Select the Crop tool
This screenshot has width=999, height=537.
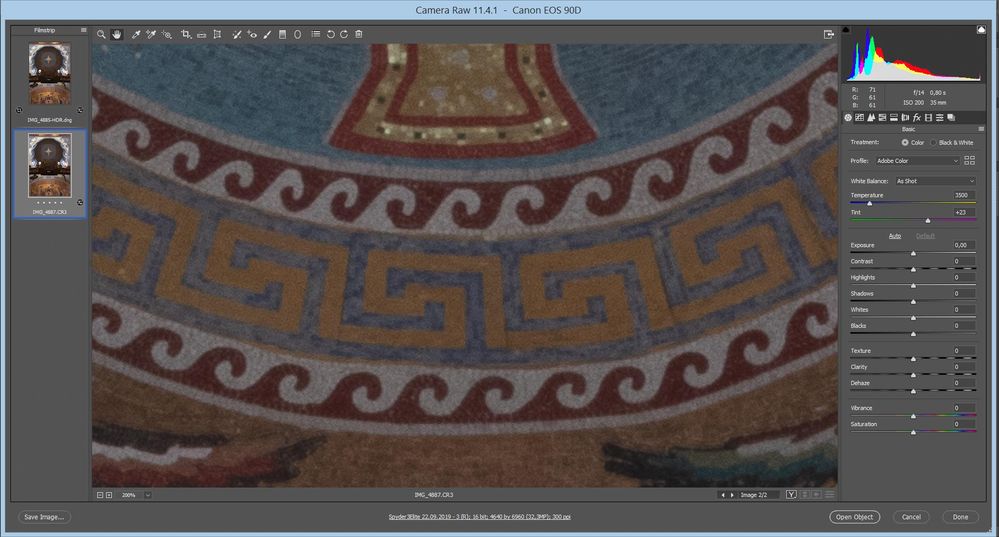click(x=186, y=34)
